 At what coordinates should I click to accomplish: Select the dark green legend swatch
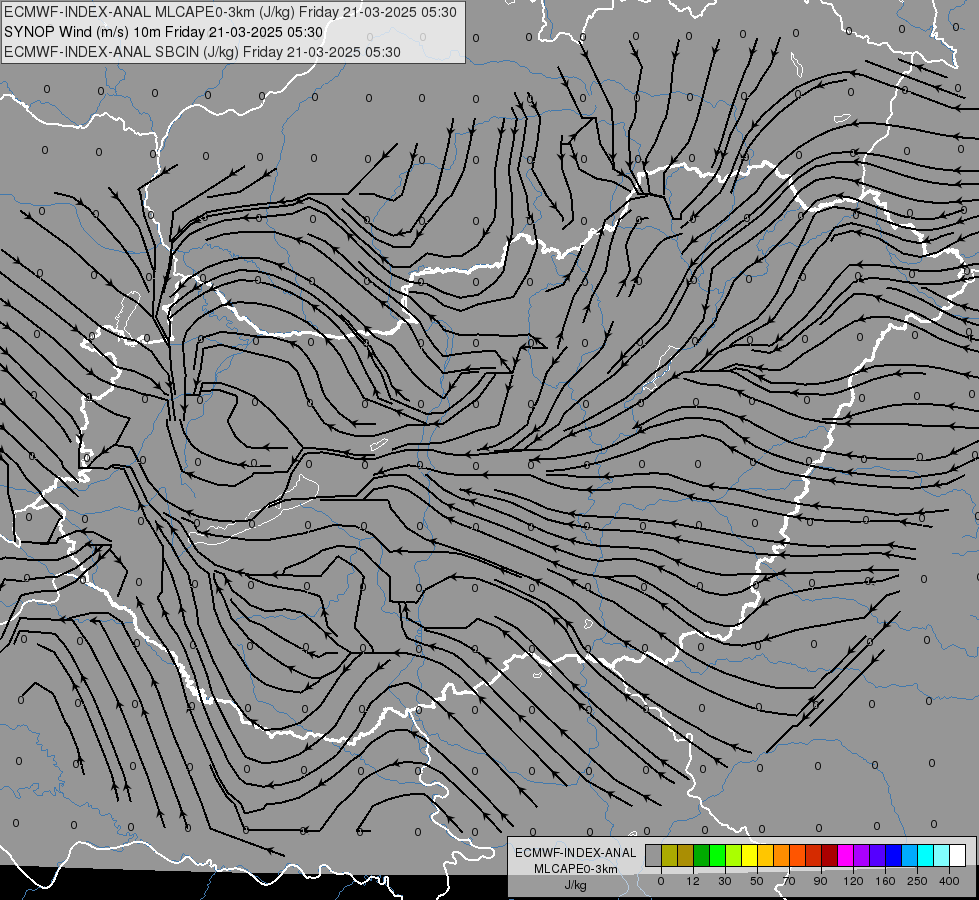[702, 855]
